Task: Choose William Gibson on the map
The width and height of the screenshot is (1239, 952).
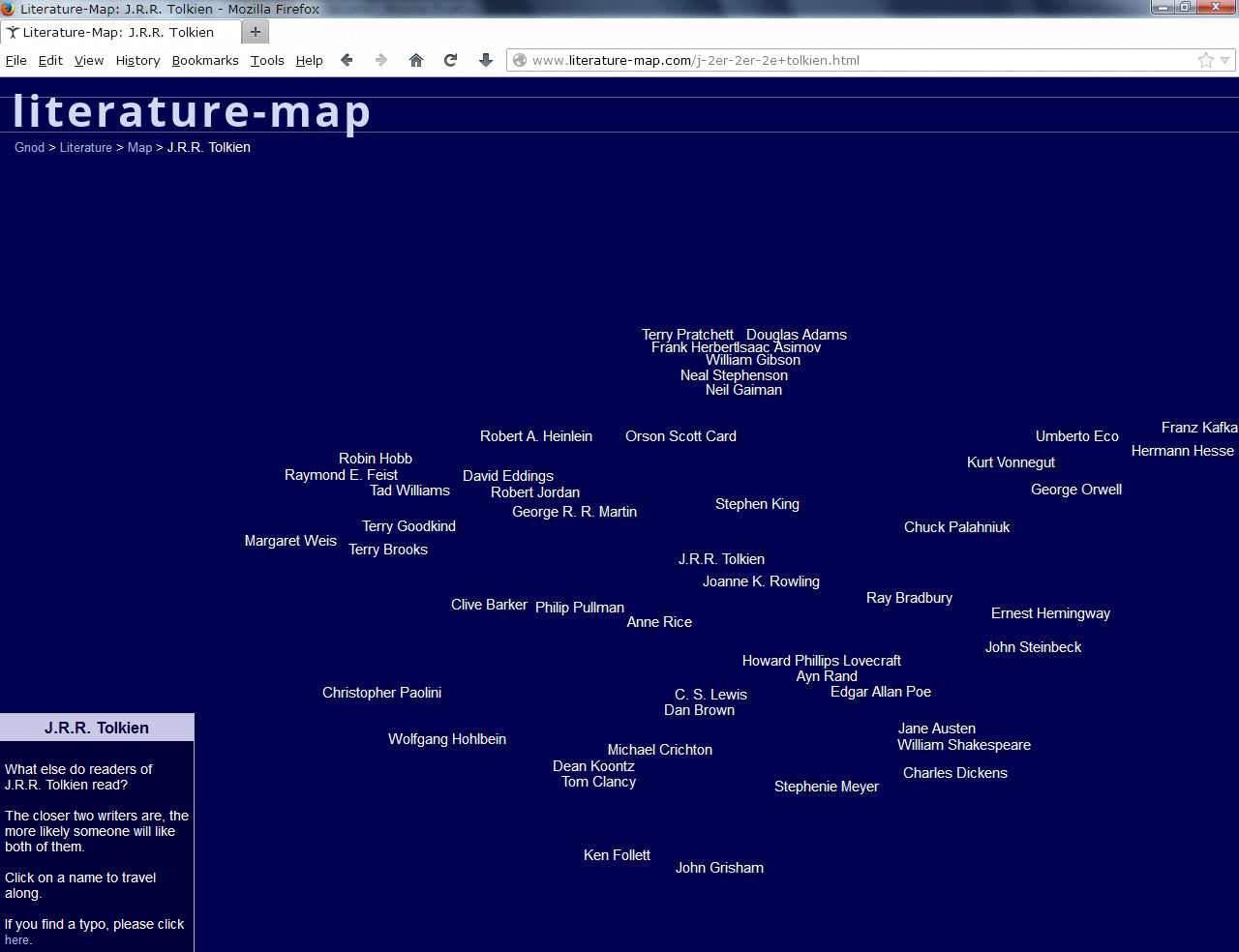Action: click(753, 360)
